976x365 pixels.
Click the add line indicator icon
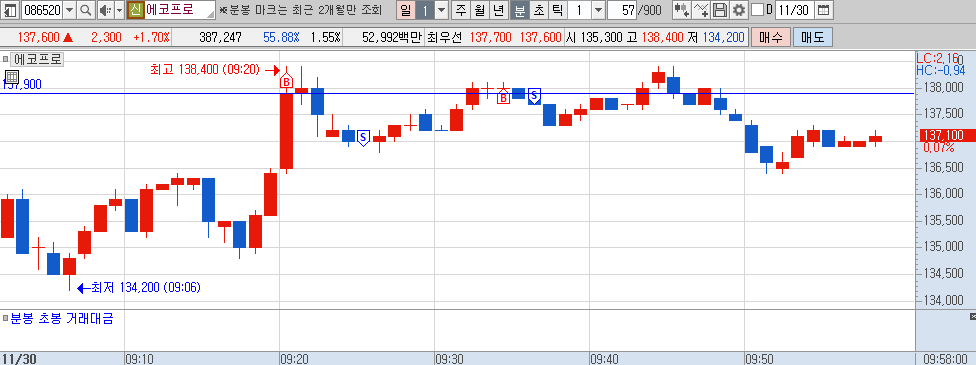point(702,10)
